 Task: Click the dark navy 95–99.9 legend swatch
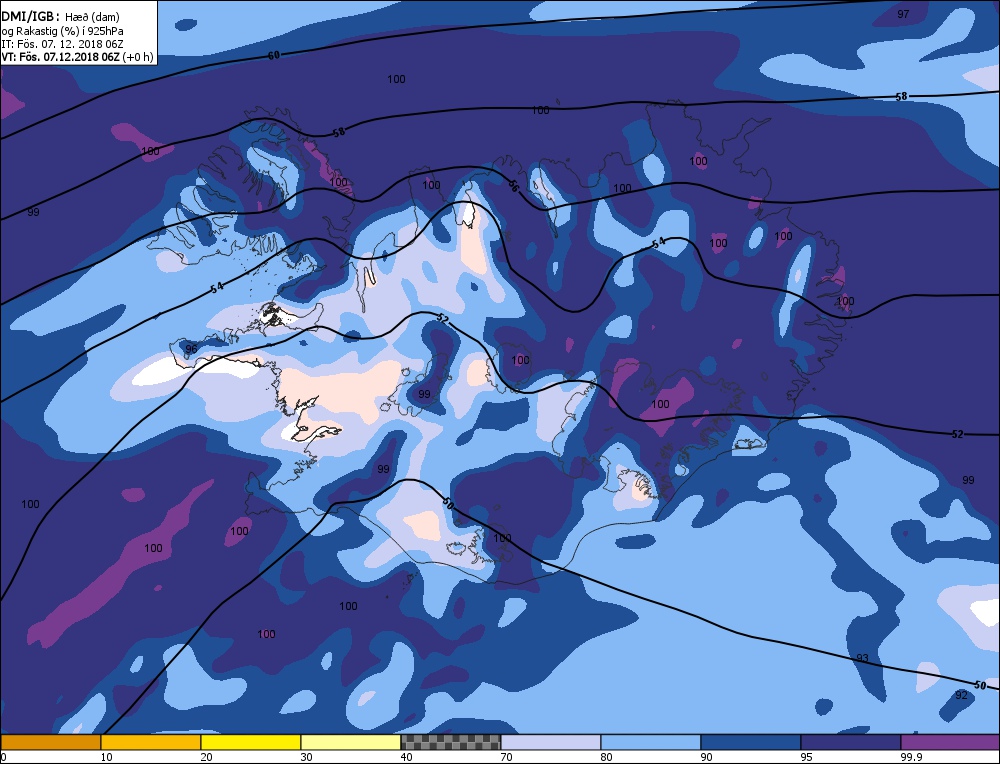pos(851,742)
